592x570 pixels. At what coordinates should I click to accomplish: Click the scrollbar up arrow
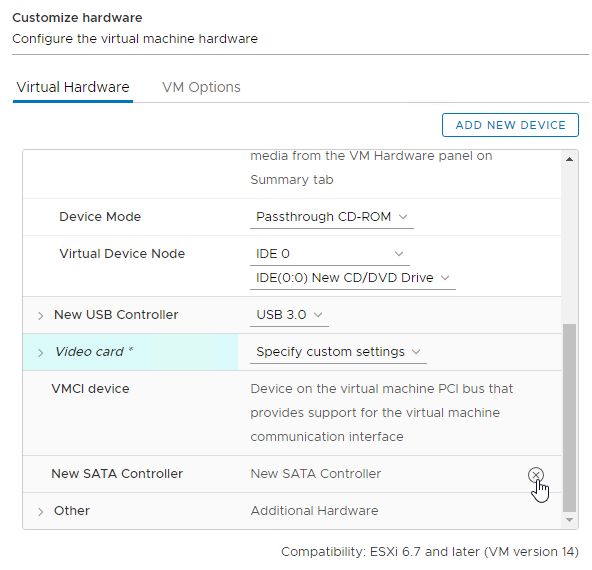(x=569, y=159)
